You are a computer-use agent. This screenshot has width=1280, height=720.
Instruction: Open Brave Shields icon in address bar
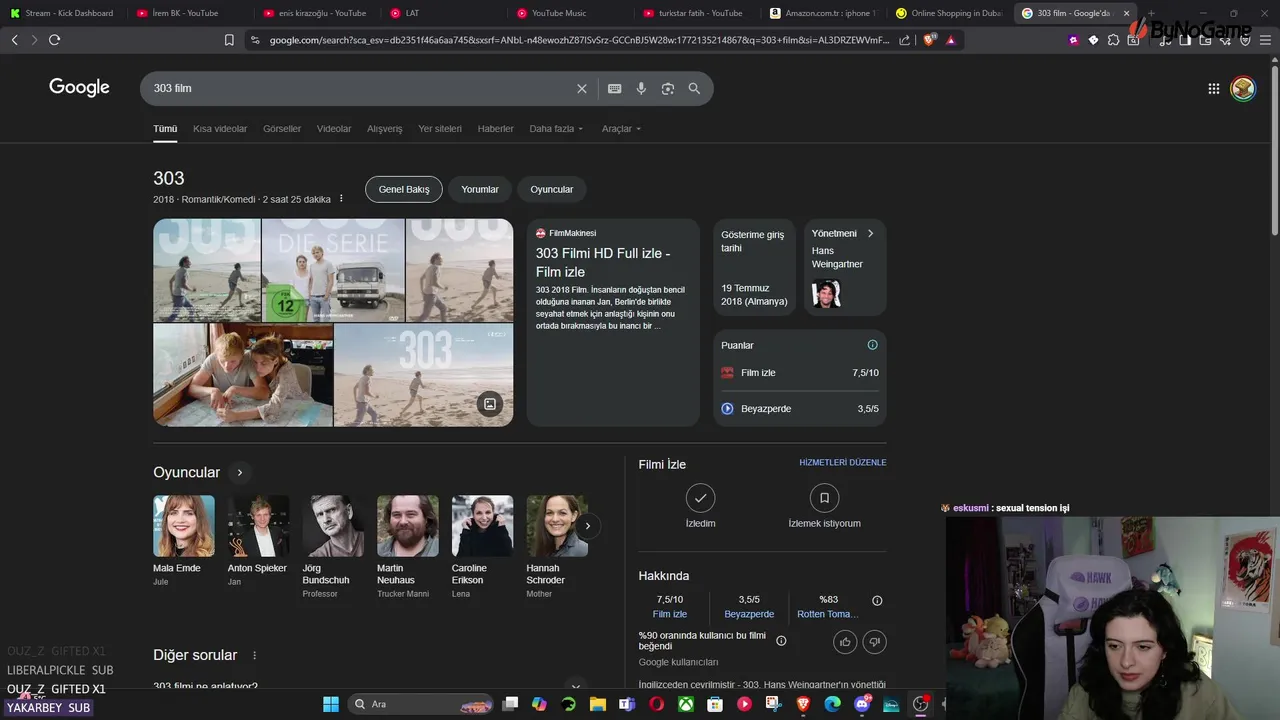click(x=929, y=40)
